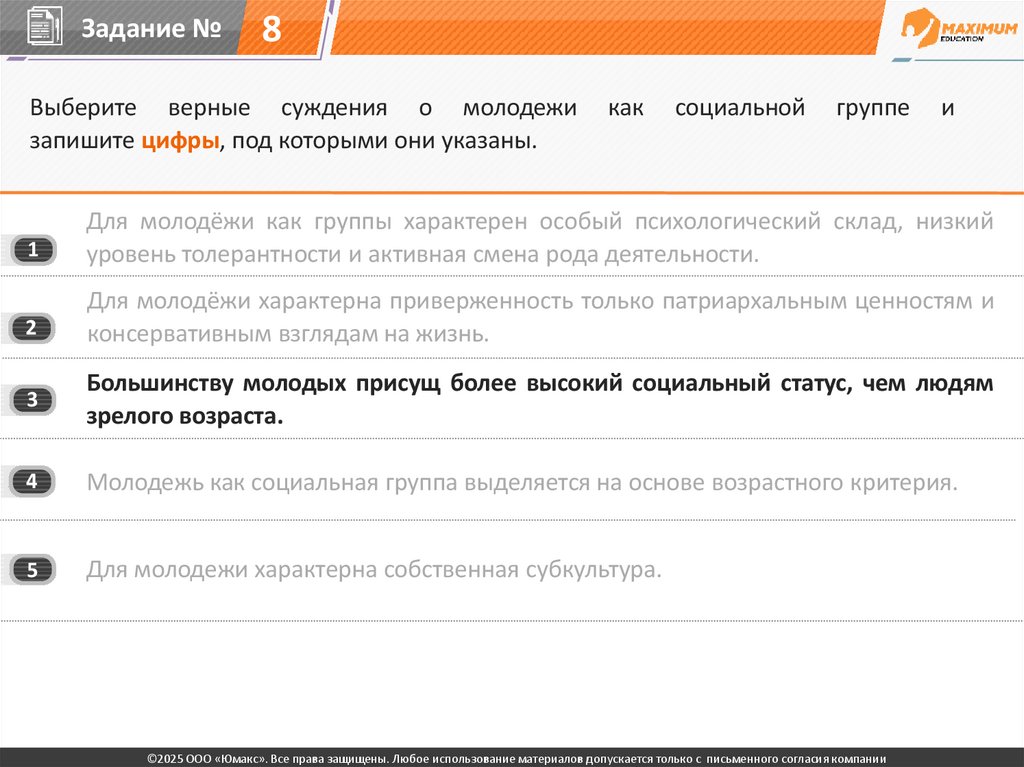Select the answer badge numbered 4
1024x767 pixels.
coord(32,481)
